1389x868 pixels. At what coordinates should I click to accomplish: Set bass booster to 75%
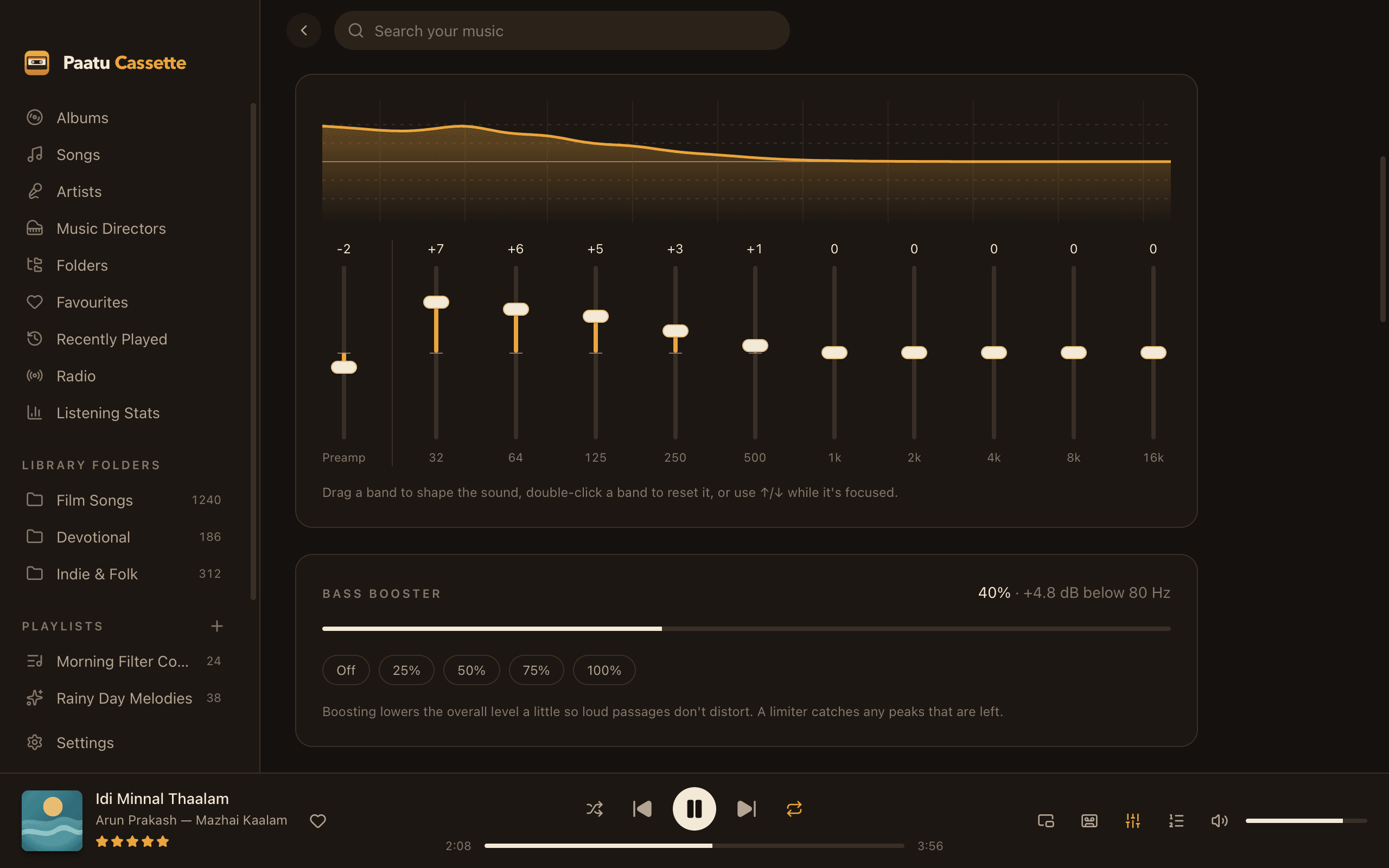tap(536, 670)
